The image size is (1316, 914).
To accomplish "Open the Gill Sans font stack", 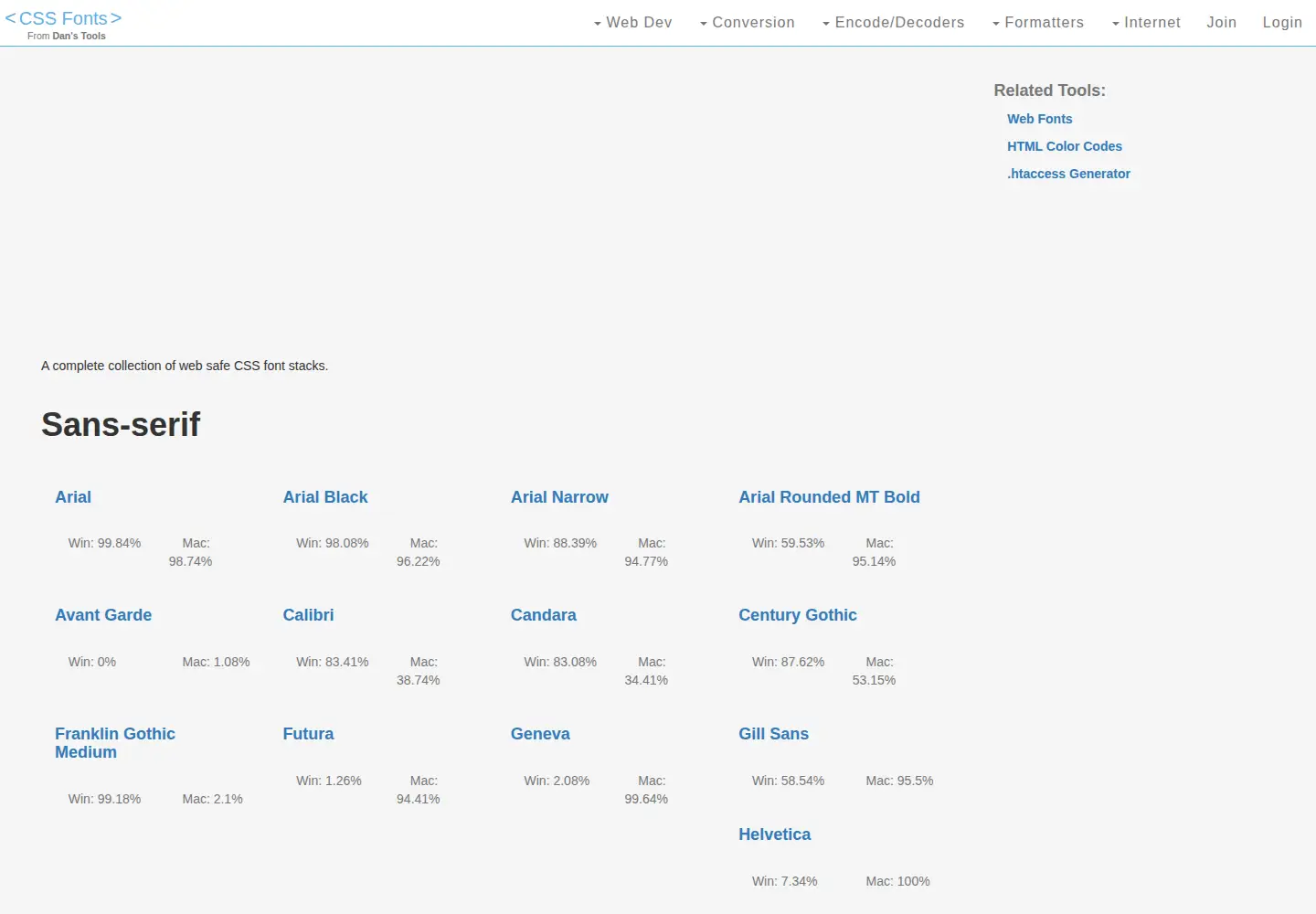I will coord(773,734).
